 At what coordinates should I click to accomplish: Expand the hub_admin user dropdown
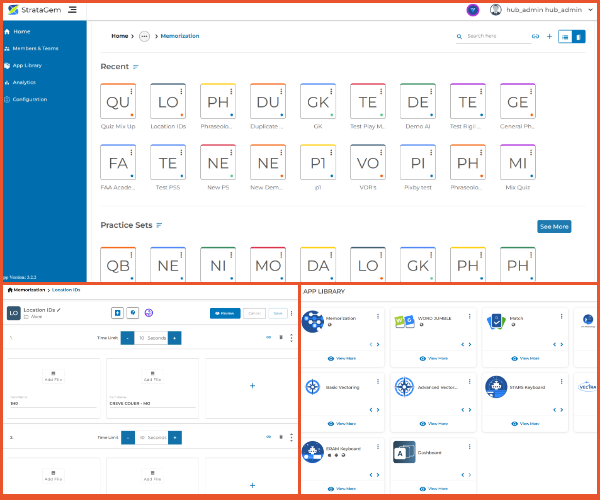click(590, 10)
